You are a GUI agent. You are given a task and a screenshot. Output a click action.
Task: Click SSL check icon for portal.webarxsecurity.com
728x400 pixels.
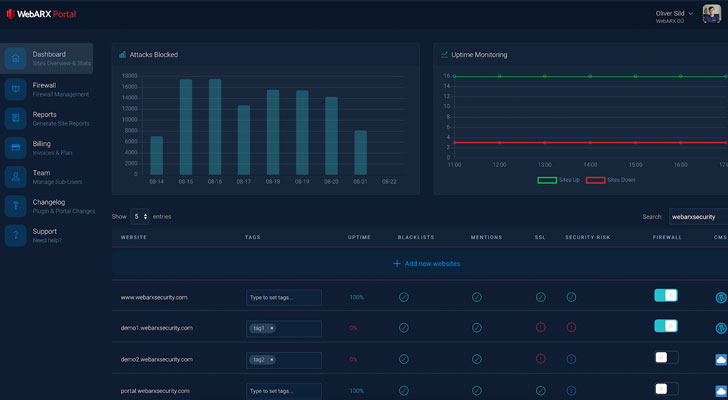540,390
